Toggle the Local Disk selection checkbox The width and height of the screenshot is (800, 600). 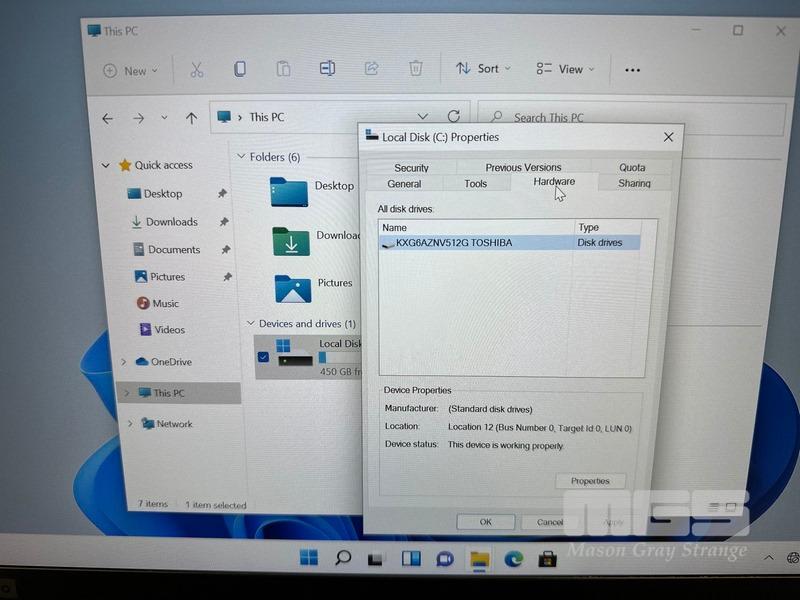pyautogui.click(x=263, y=357)
